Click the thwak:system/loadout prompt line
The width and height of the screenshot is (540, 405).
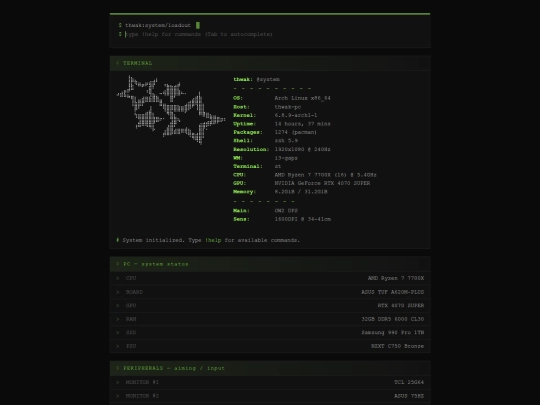[158, 25]
